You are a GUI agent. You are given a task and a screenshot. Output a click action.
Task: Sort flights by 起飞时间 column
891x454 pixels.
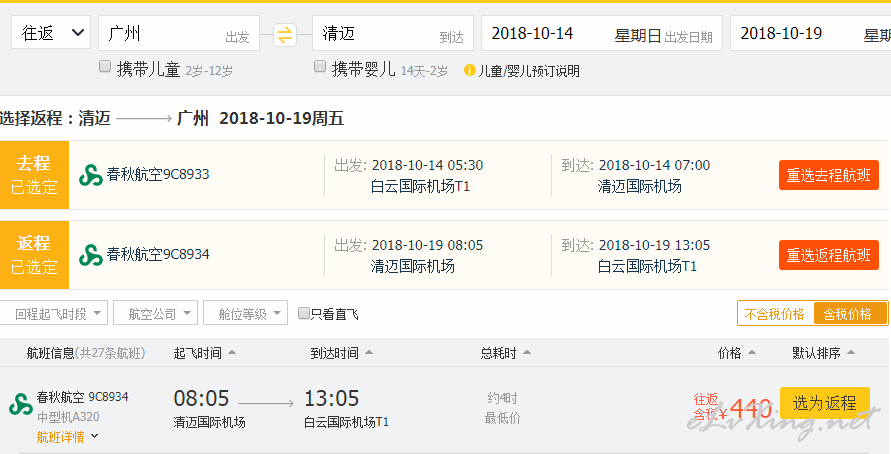tap(197, 353)
